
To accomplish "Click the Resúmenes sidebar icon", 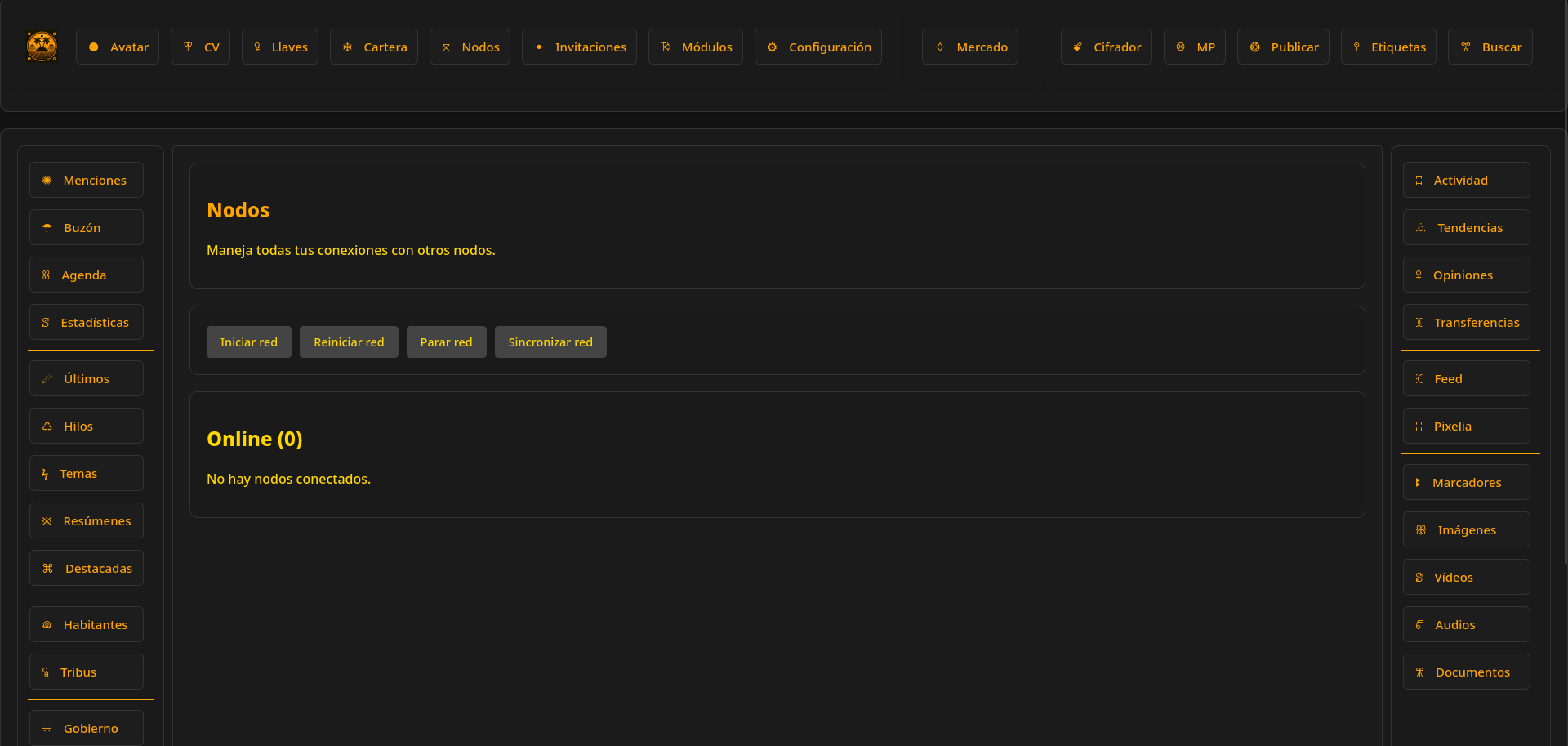I will point(47,521).
